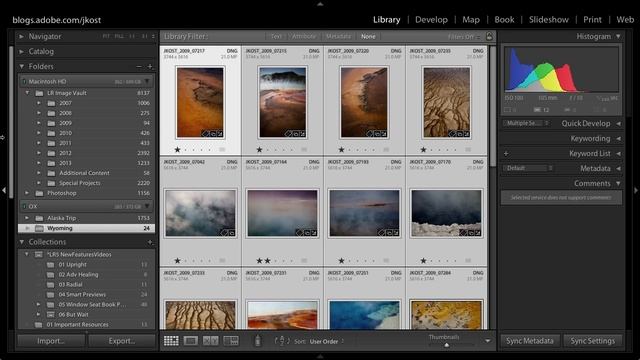Open Quick Develop saved preset dropdown
Viewport: 640px width, 360px height.
click(x=526, y=123)
